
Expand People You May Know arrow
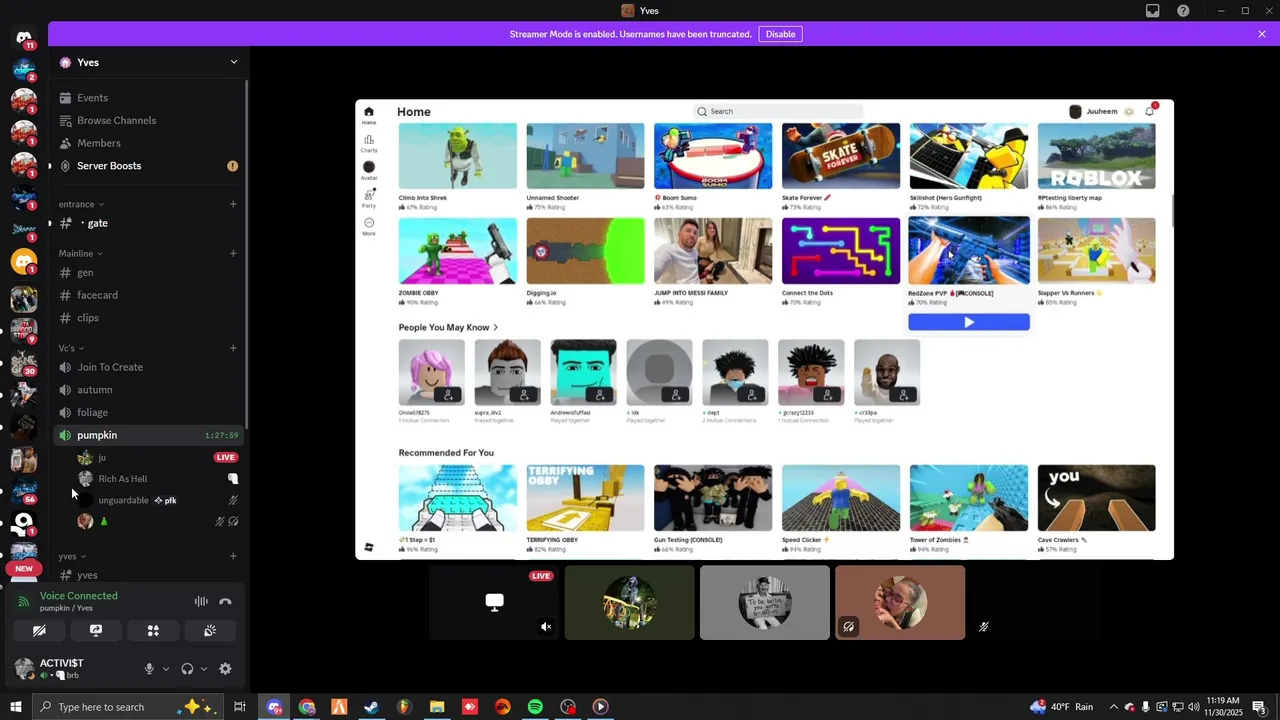[495, 327]
